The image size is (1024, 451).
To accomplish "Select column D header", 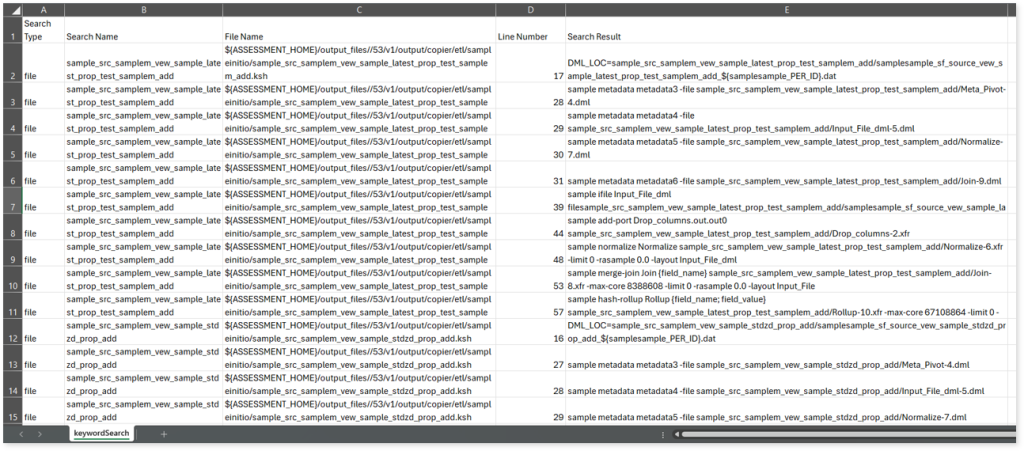I will click(530, 9).
